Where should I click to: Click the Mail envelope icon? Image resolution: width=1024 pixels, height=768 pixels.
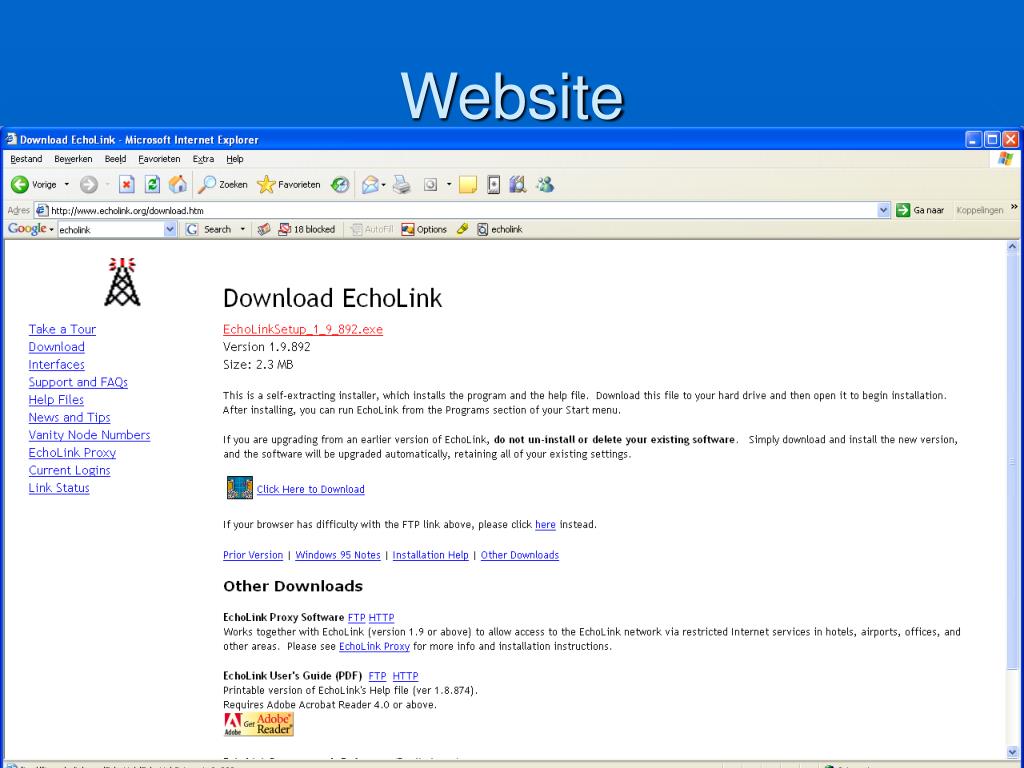[x=370, y=185]
